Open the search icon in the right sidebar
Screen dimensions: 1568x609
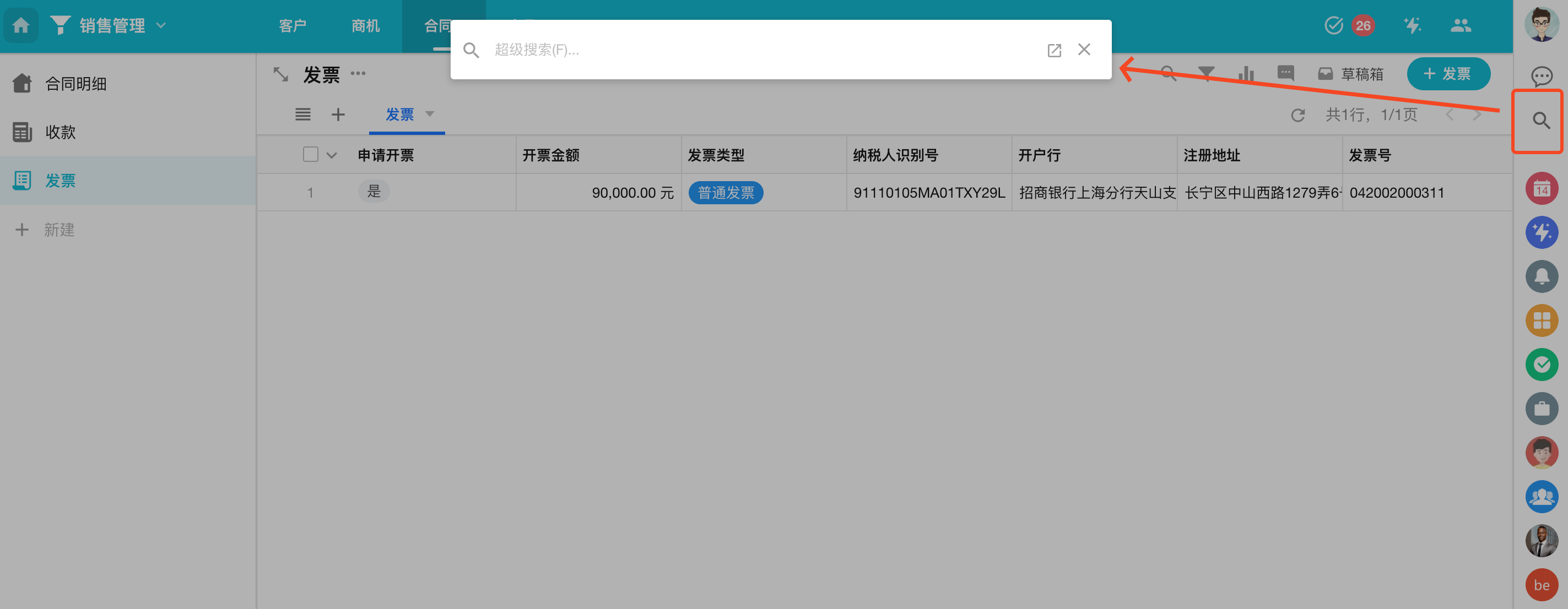point(1540,121)
